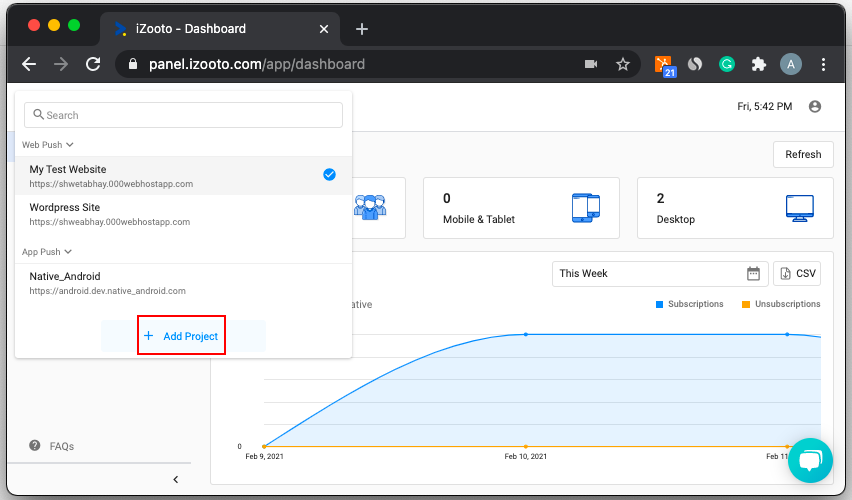
Task: Click the Desktop monitor icon
Action: [799, 208]
